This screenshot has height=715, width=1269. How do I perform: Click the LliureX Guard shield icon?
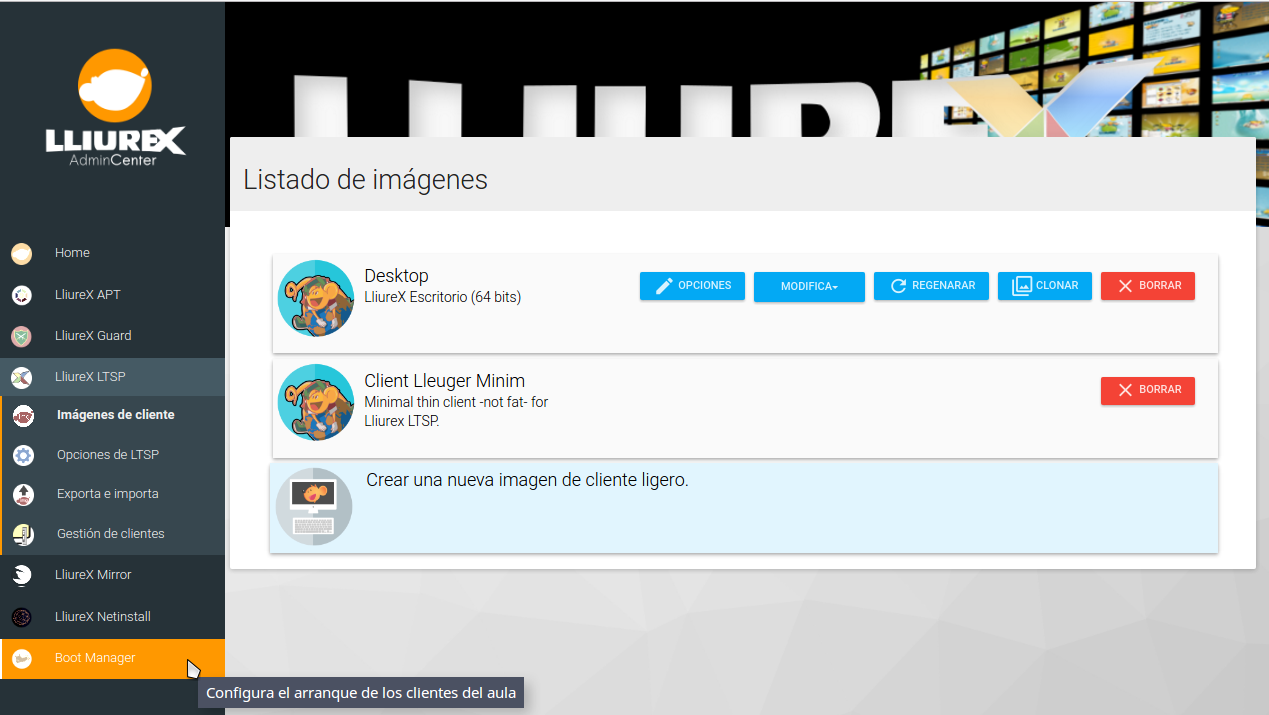tap(21, 336)
